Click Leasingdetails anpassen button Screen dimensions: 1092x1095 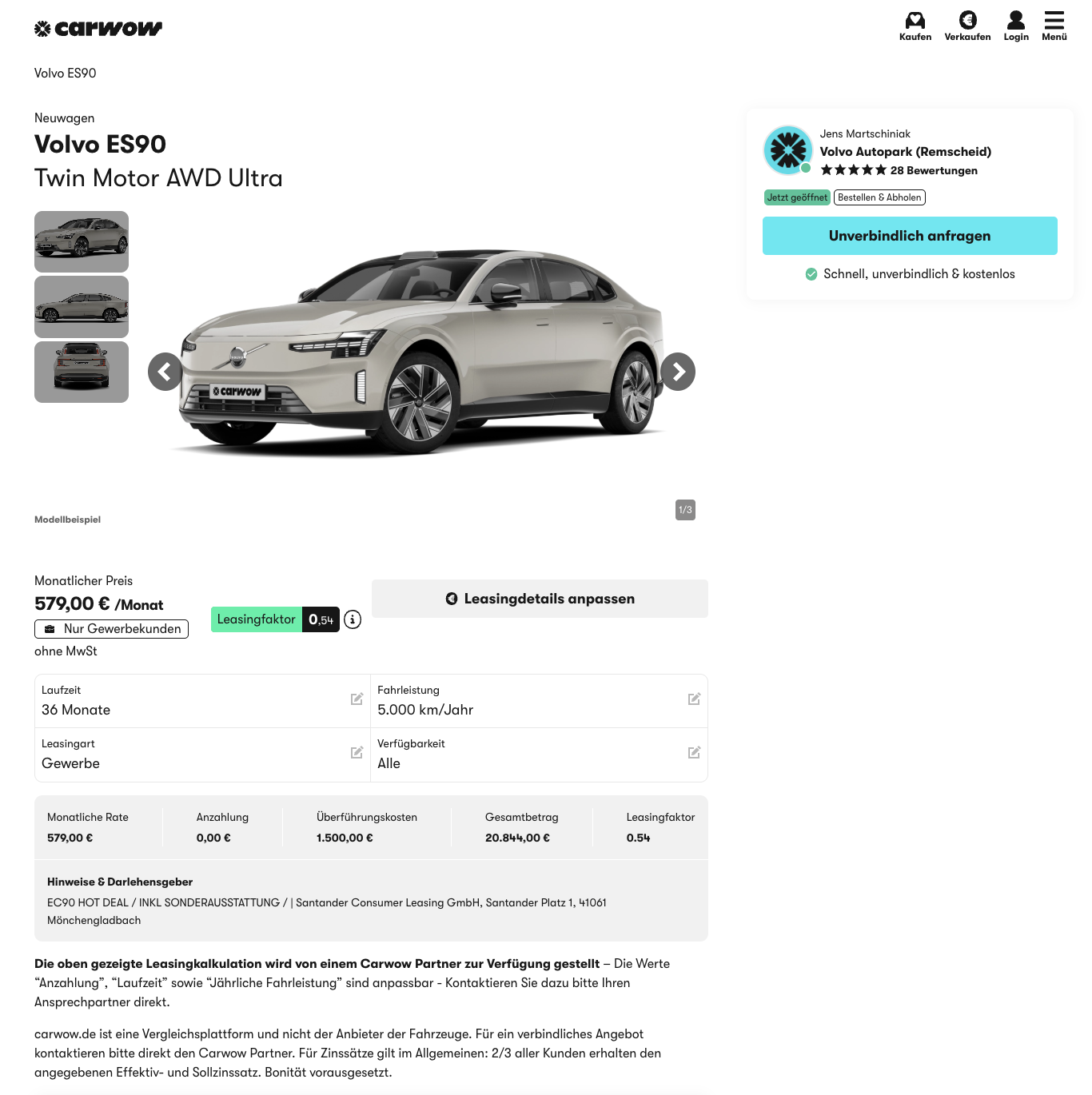coord(540,599)
